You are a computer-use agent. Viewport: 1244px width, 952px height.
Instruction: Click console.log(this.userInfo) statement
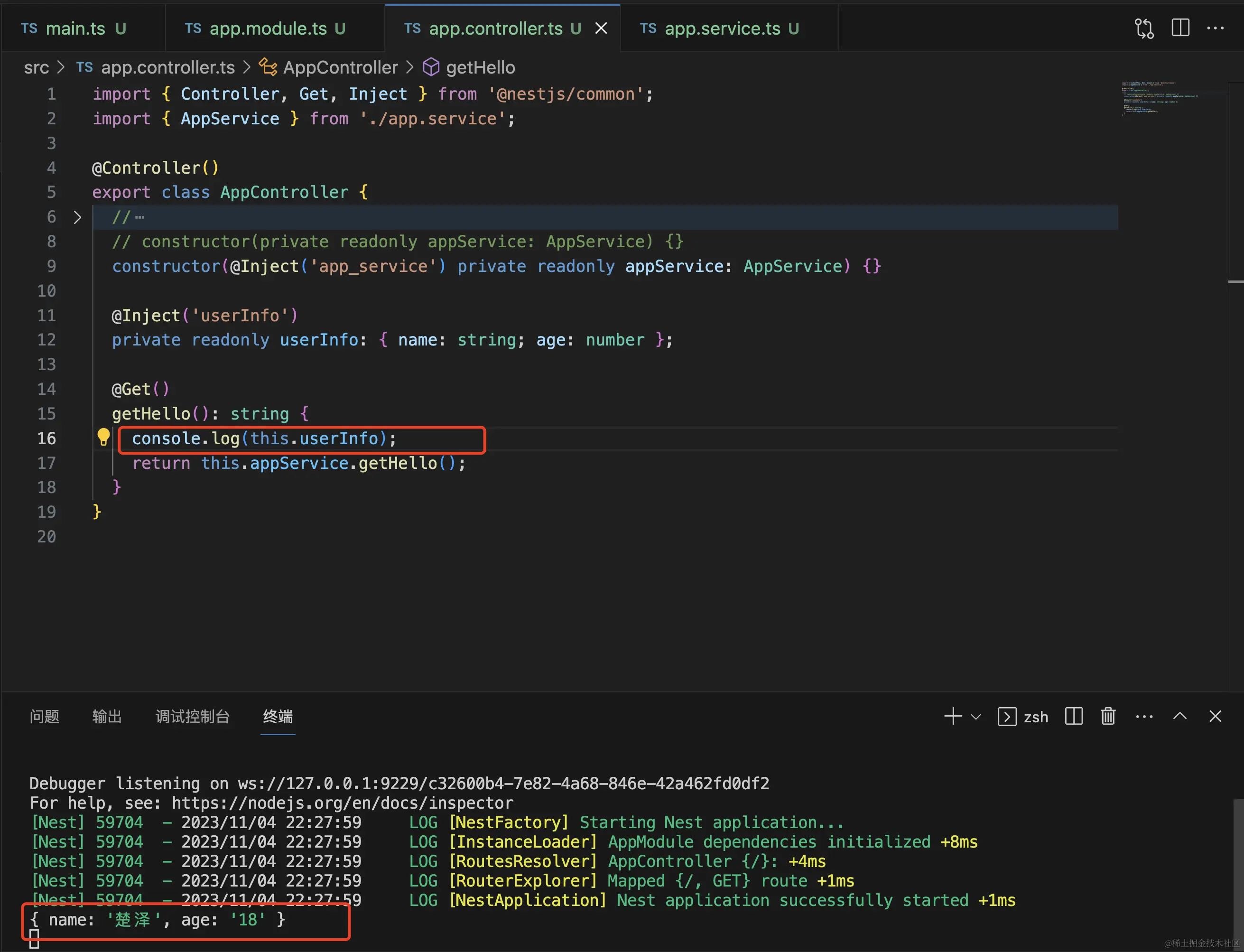click(x=264, y=438)
